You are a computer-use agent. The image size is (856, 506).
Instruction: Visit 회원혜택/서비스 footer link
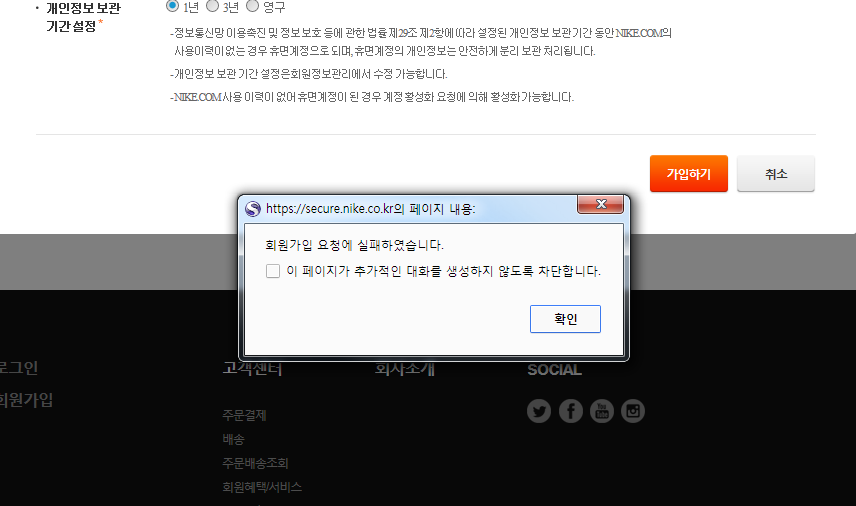click(x=262, y=487)
